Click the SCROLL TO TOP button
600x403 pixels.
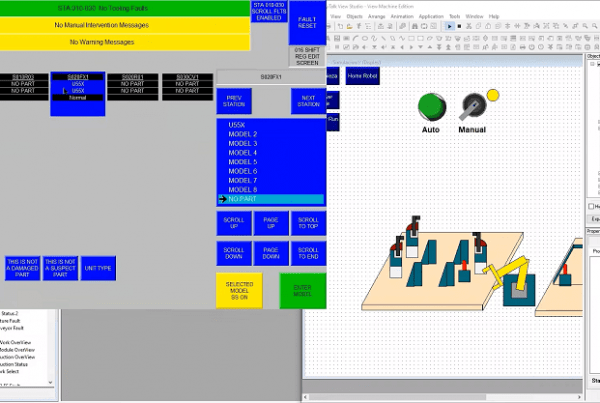click(308, 223)
